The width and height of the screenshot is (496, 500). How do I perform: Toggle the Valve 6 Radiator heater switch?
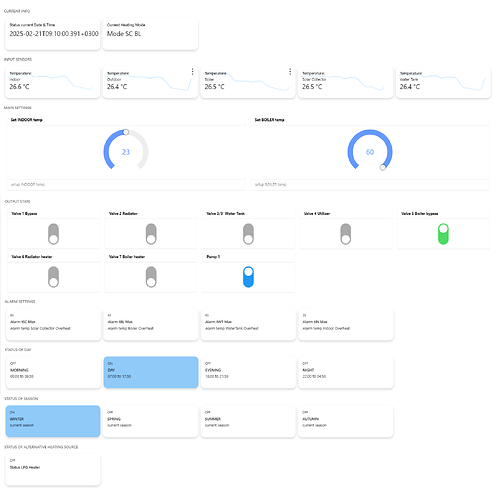(53, 277)
